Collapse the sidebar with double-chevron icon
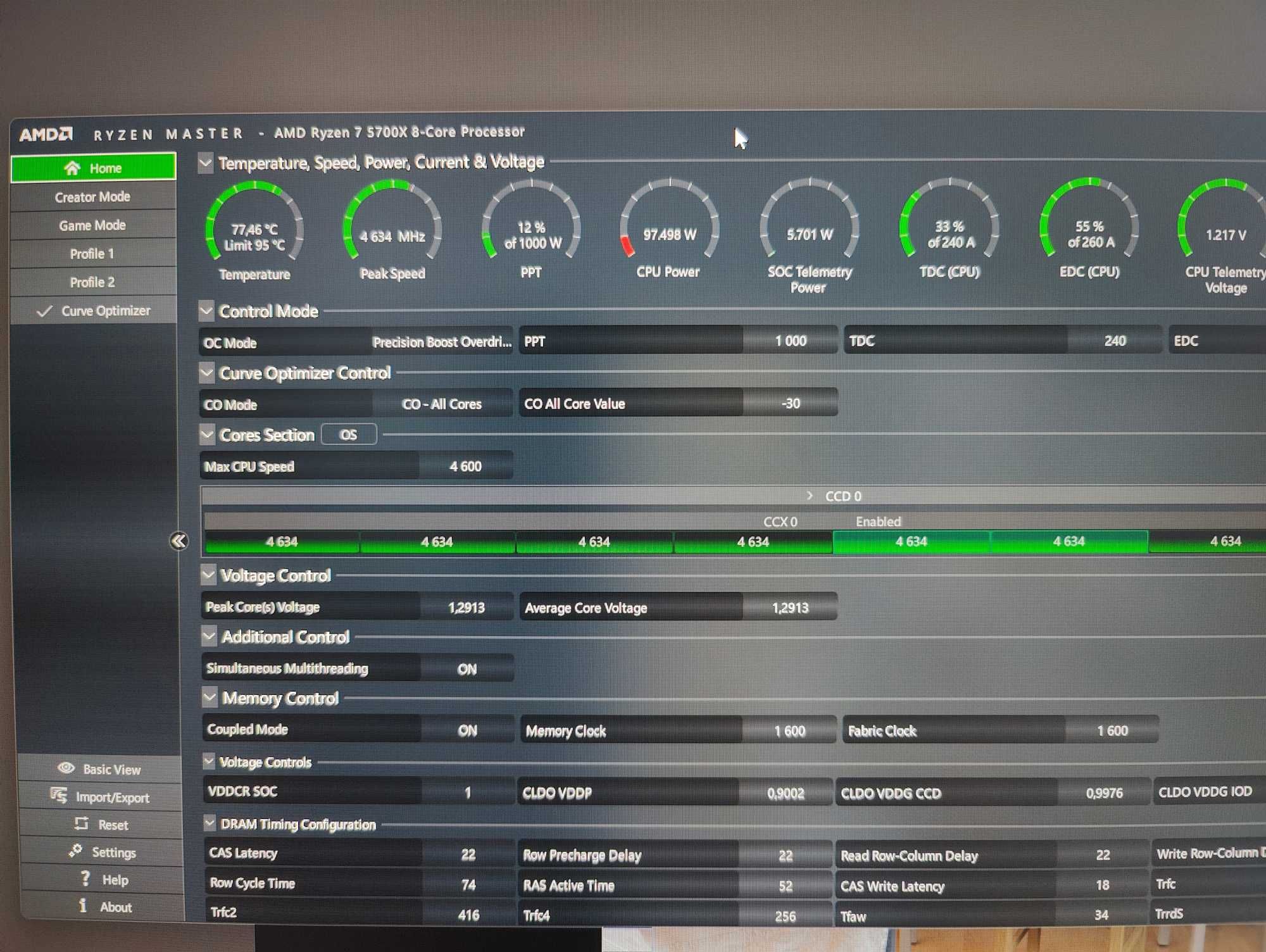The width and height of the screenshot is (1266, 952). click(x=179, y=541)
